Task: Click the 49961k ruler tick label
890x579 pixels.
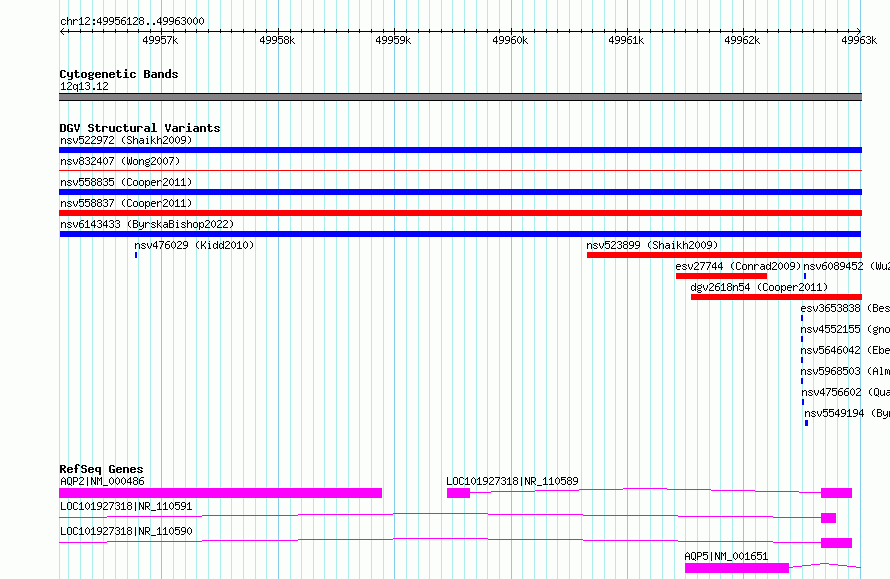Action: pos(626,40)
